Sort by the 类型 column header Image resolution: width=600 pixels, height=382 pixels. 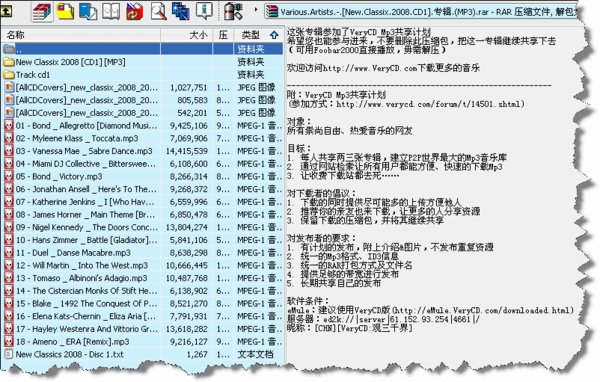pos(258,35)
